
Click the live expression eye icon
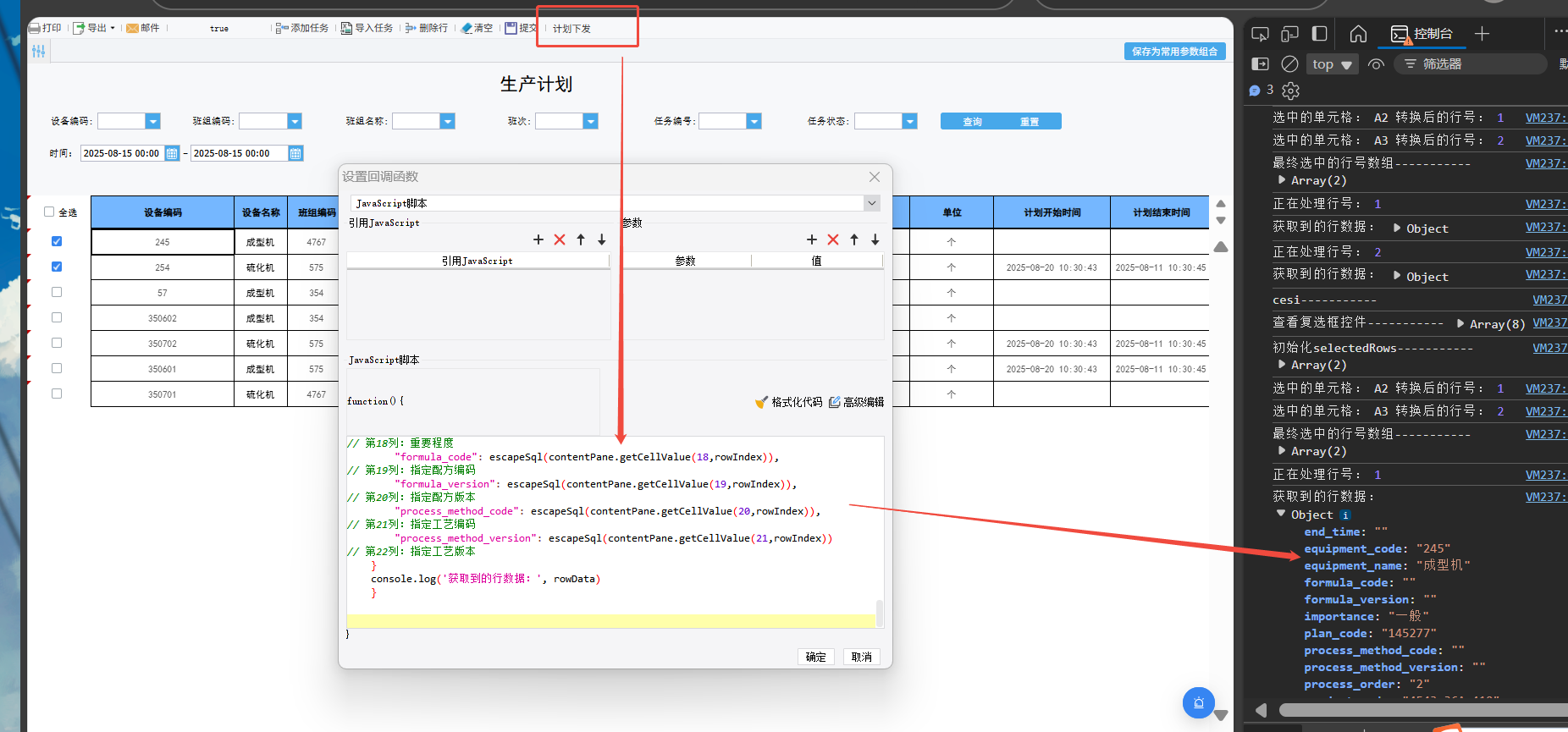[1376, 64]
